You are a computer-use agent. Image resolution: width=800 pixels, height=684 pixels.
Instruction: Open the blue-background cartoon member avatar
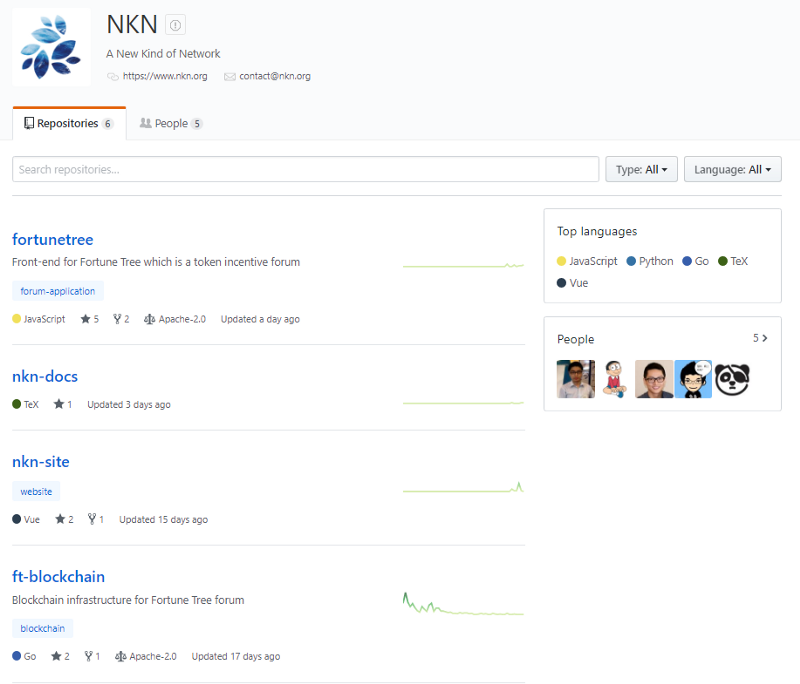693,379
